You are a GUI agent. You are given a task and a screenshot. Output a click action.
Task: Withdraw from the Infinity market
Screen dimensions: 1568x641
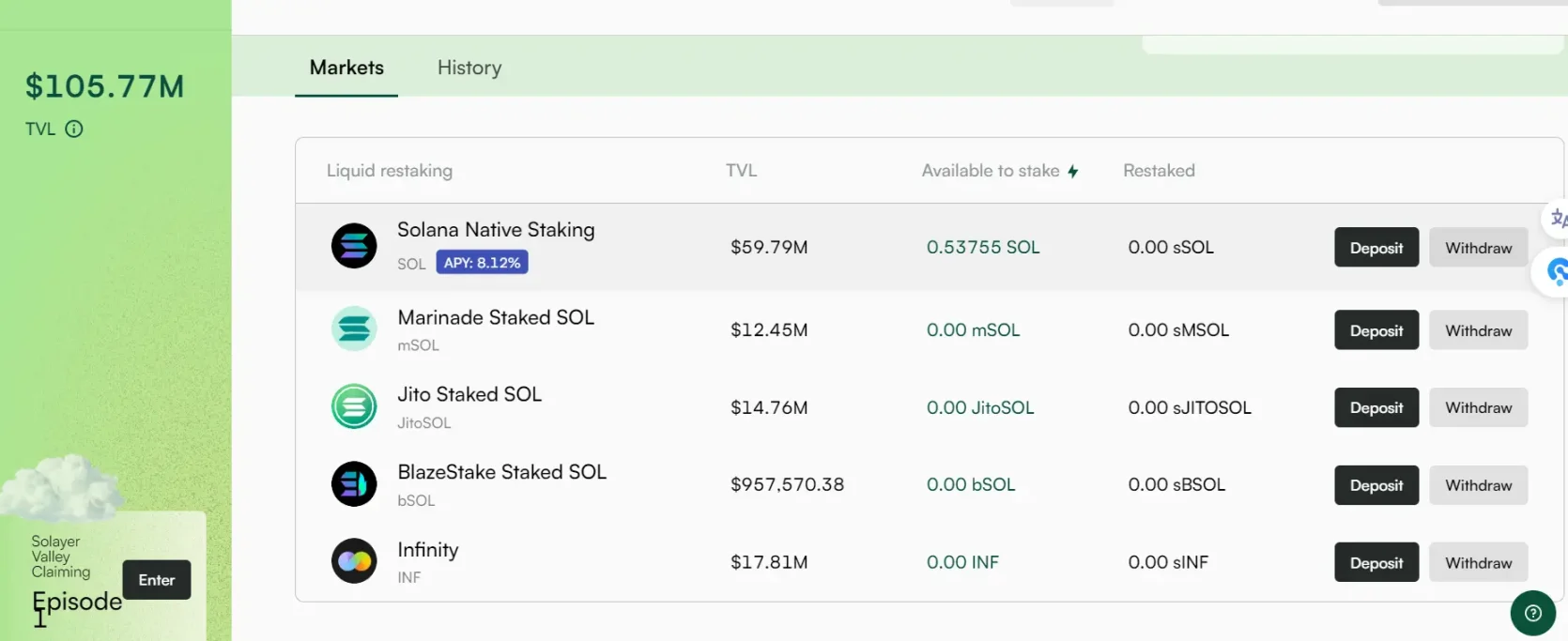(x=1478, y=563)
